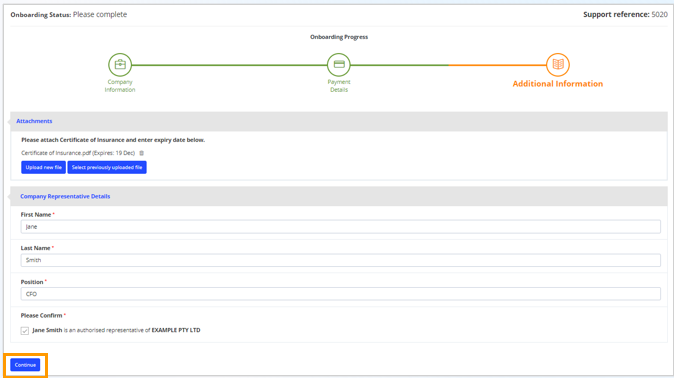This screenshot has width=674, height=378.
Task: Click the Upload new file button
Action: coord(43,167)
